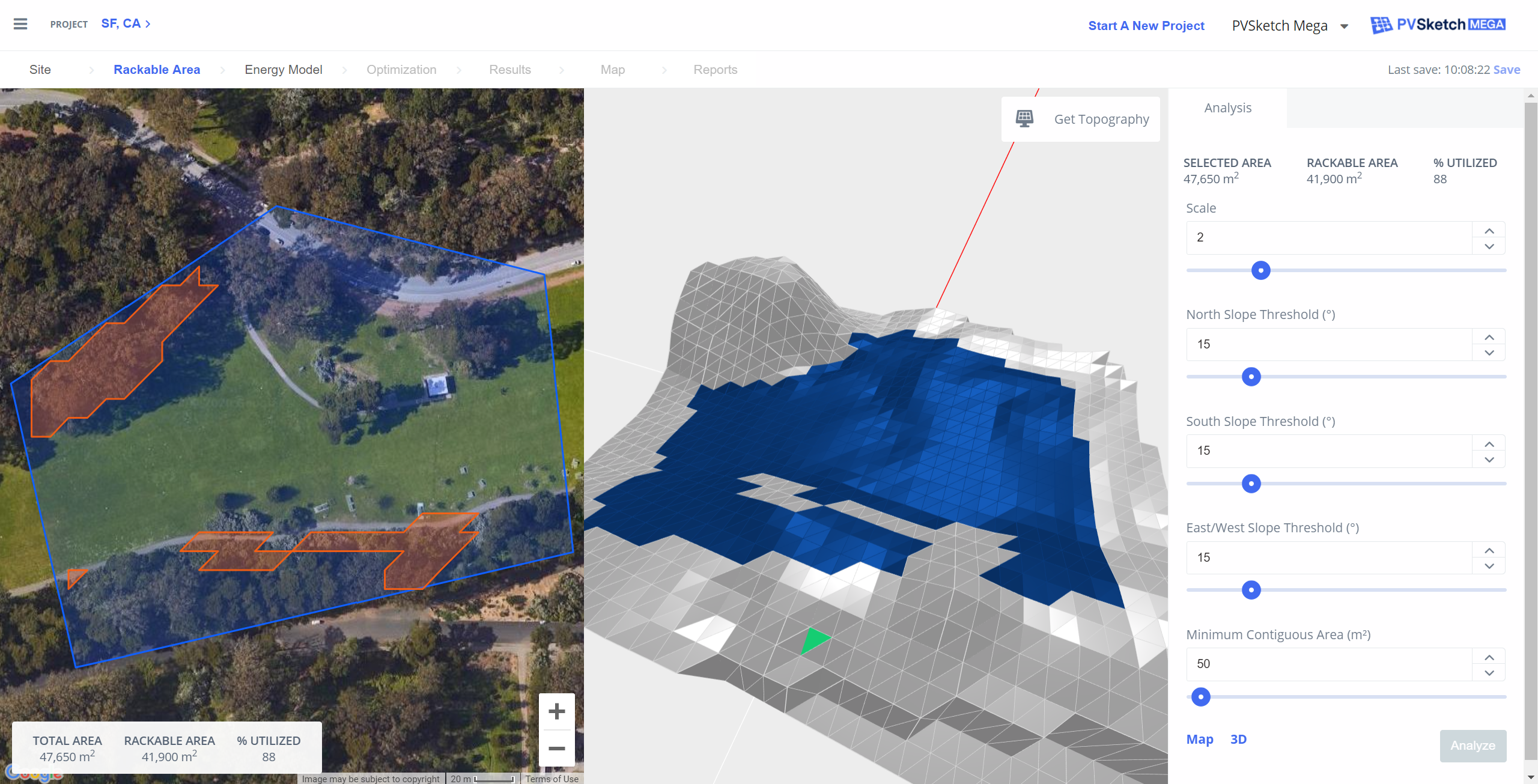Click the Analyze button

[1473, 746]
